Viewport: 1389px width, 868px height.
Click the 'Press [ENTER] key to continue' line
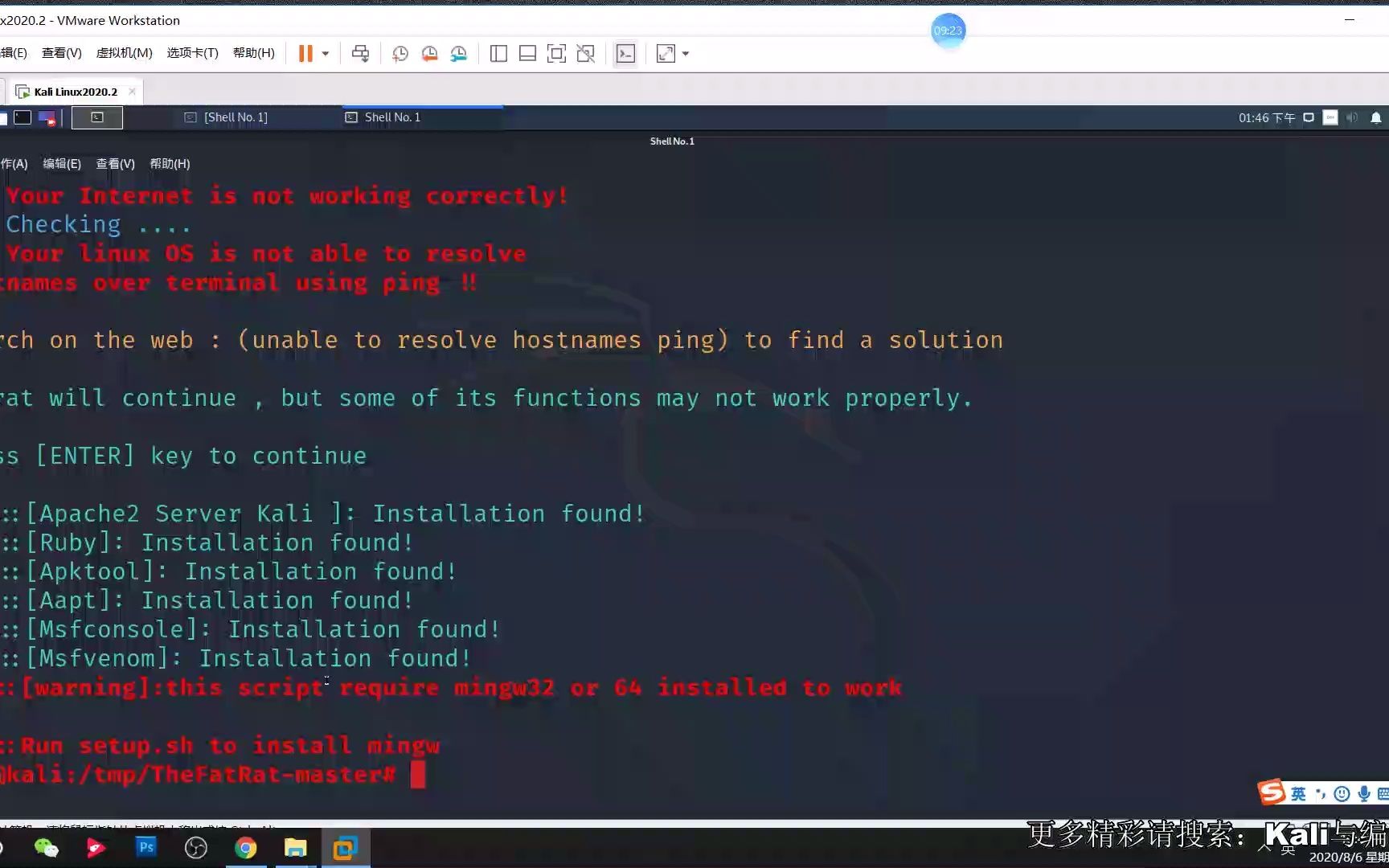[183, 457]
